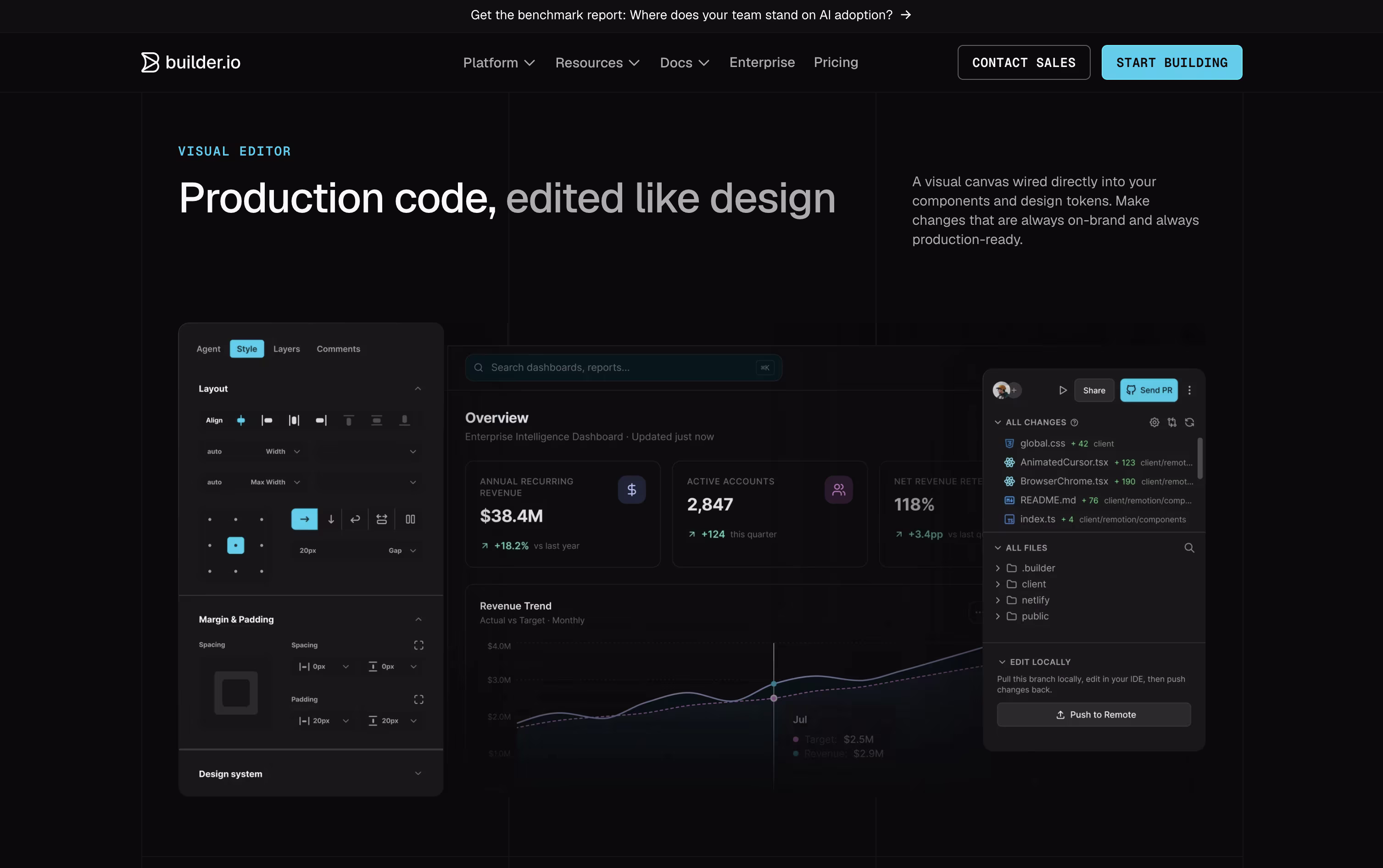
Task: Select the center cell in alignment grid
Action: tap(235, 545)
